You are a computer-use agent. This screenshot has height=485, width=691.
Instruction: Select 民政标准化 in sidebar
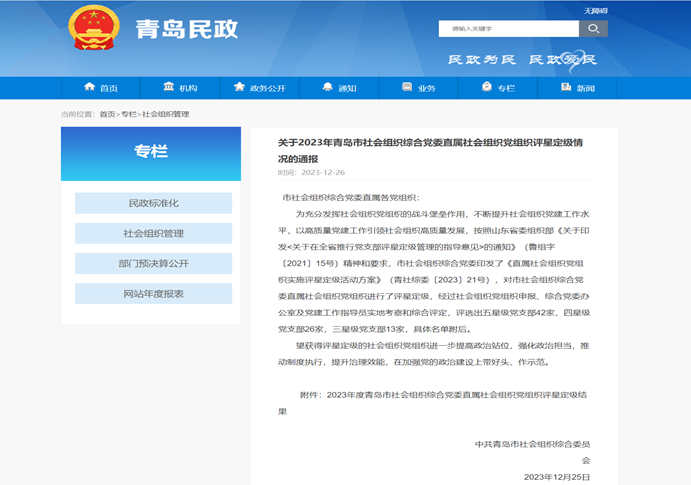coord(153,203)
